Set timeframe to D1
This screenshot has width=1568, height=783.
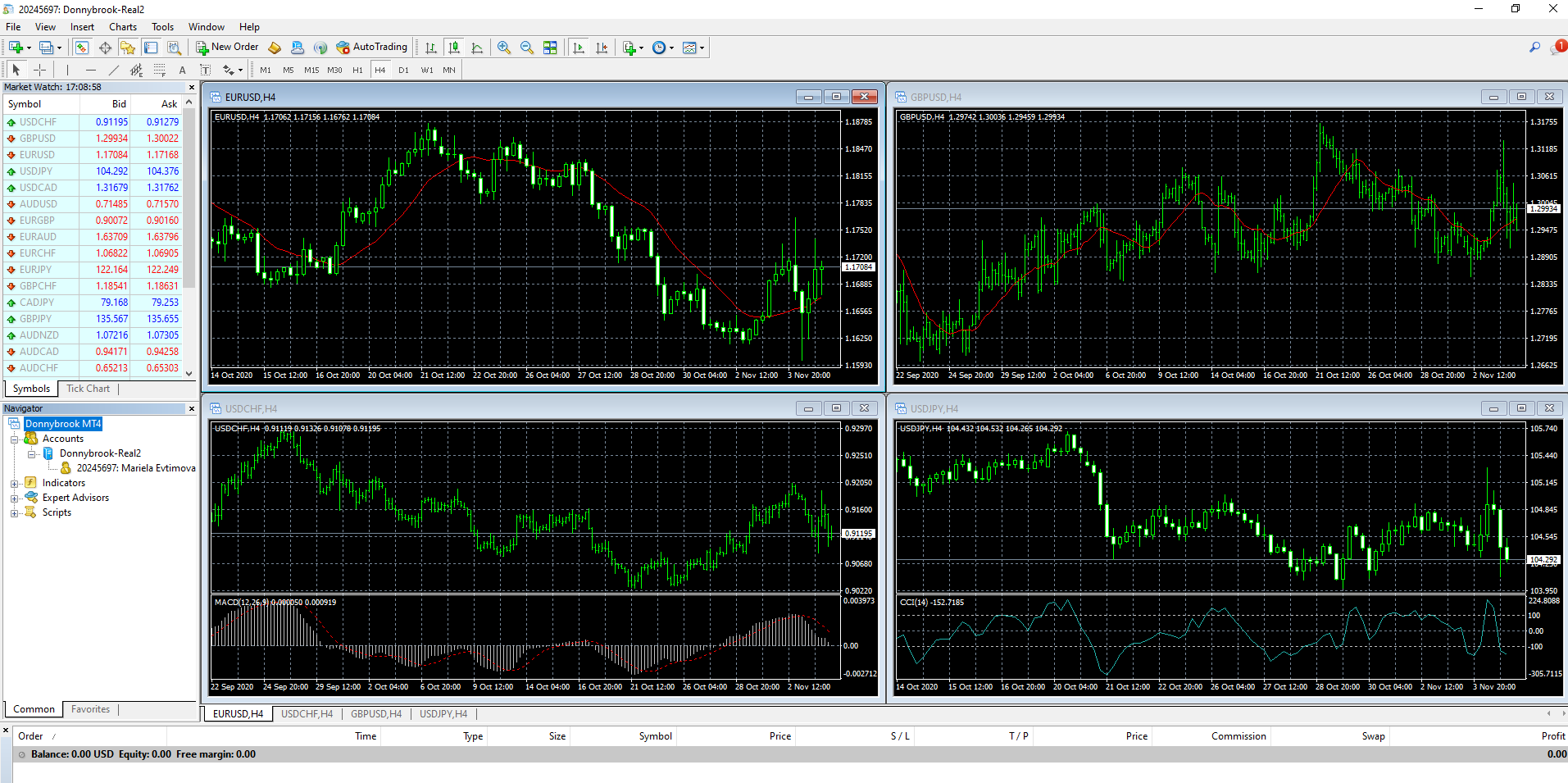(x=403, y=70)
